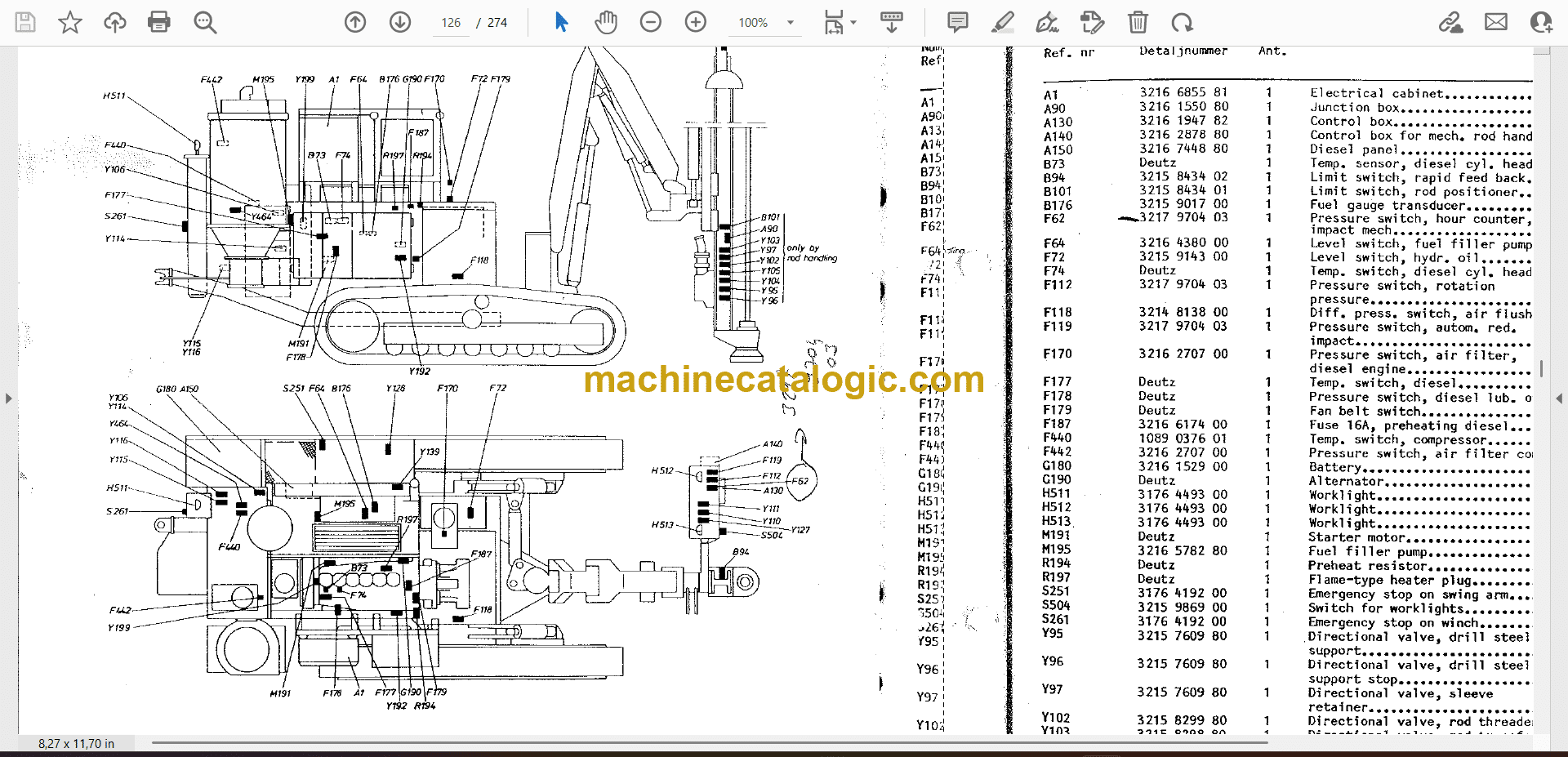
Task: Click the "Flame-type heater plug" description
Action: pos(1390,580)
